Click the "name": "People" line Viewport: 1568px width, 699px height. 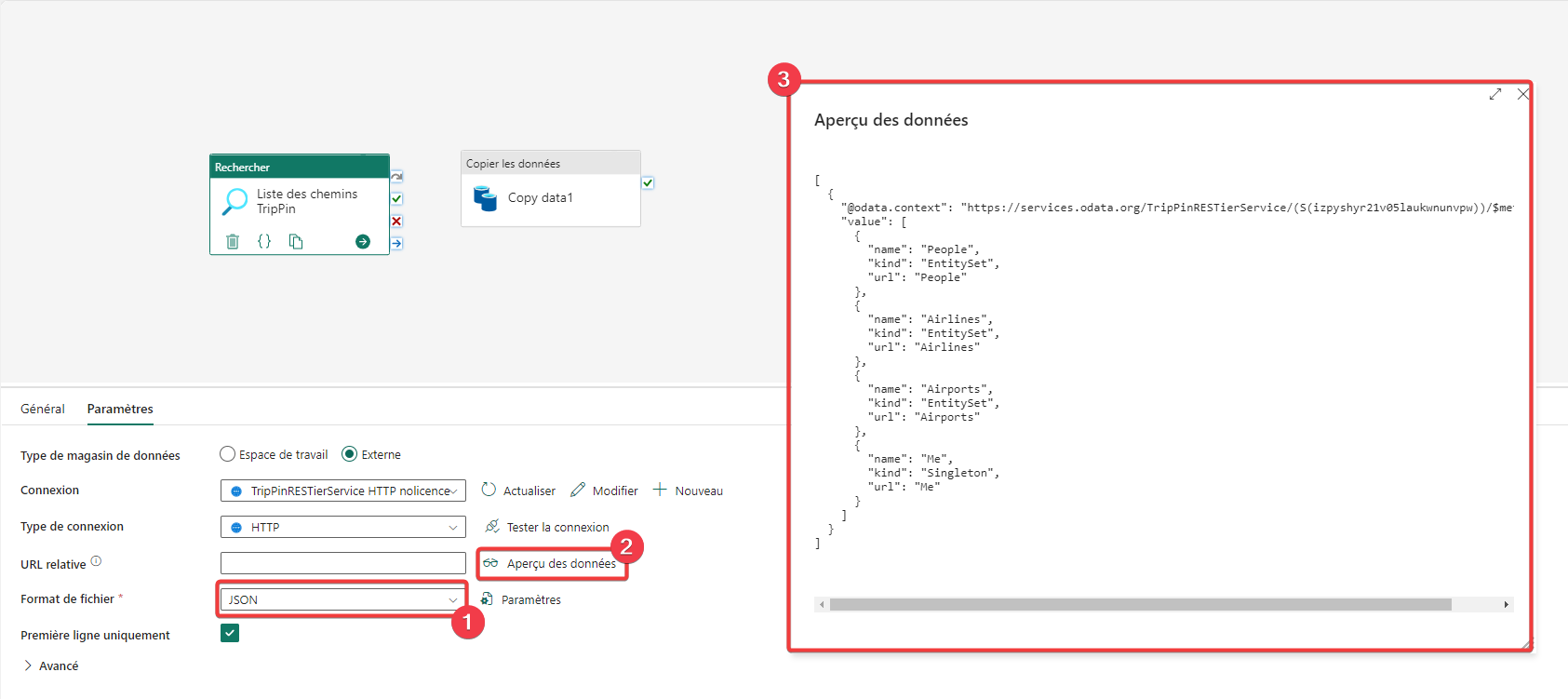(x=923, y=249)
